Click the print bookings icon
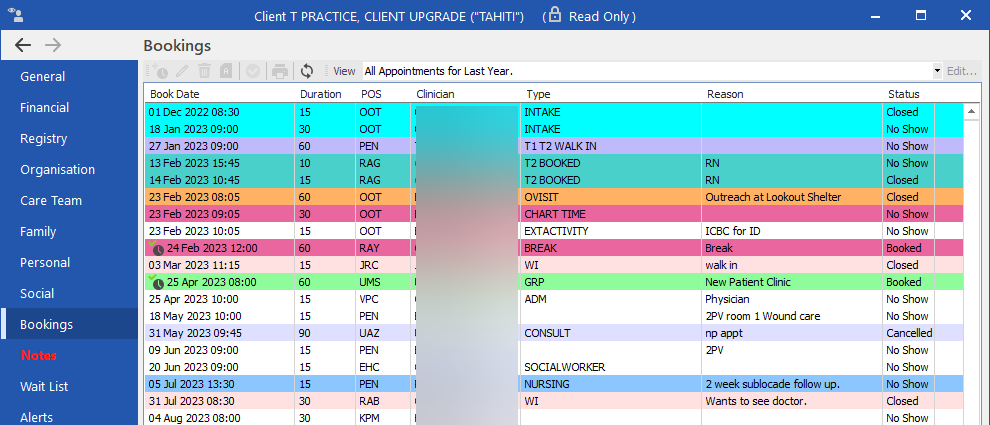The height and width of the screenshot is (425, 990). click(x=280, y=71)
